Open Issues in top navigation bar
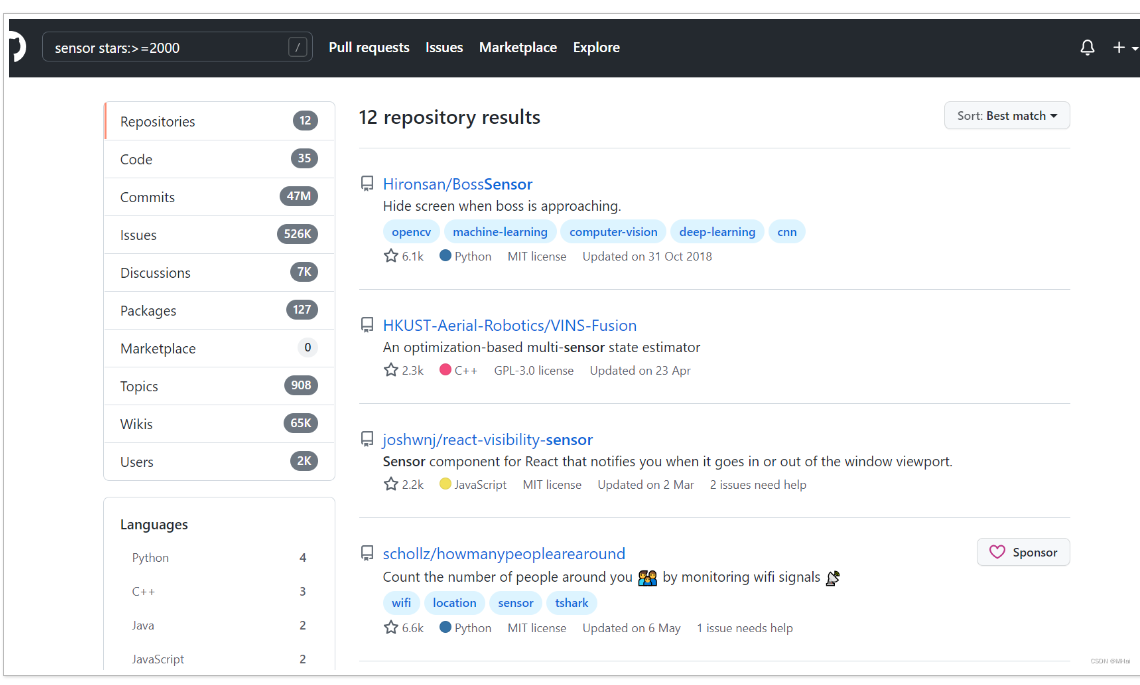This screenshot has width=1140, height=685. click(x=444, y=47)
